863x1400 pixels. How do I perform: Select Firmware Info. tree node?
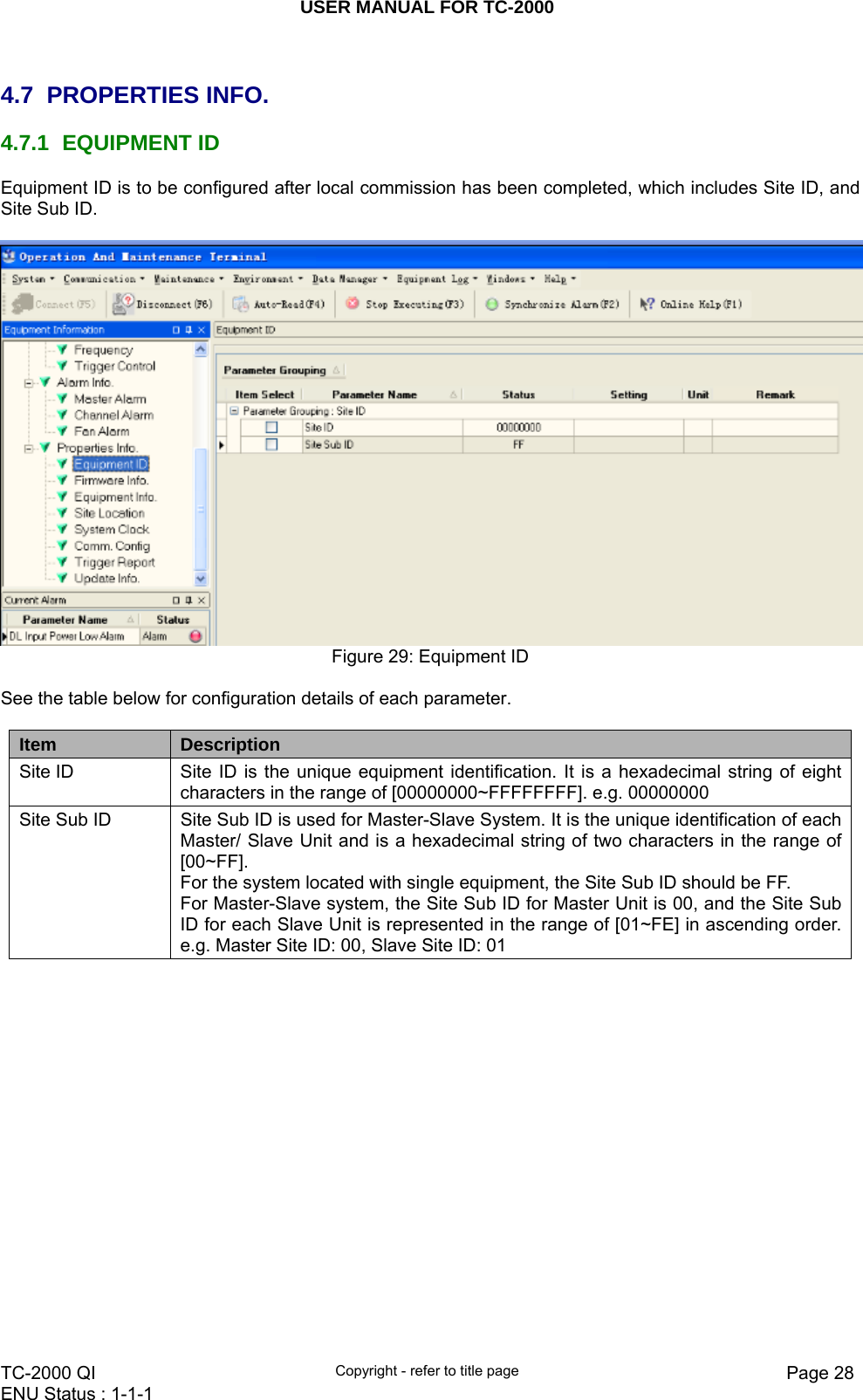111,480
